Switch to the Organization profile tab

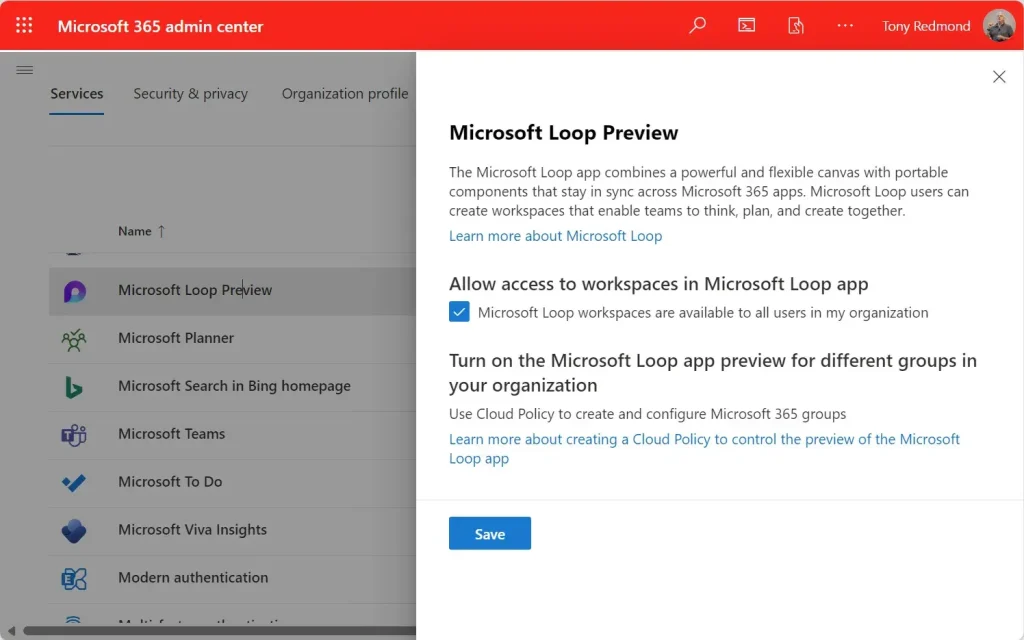(x=345, y=94)
